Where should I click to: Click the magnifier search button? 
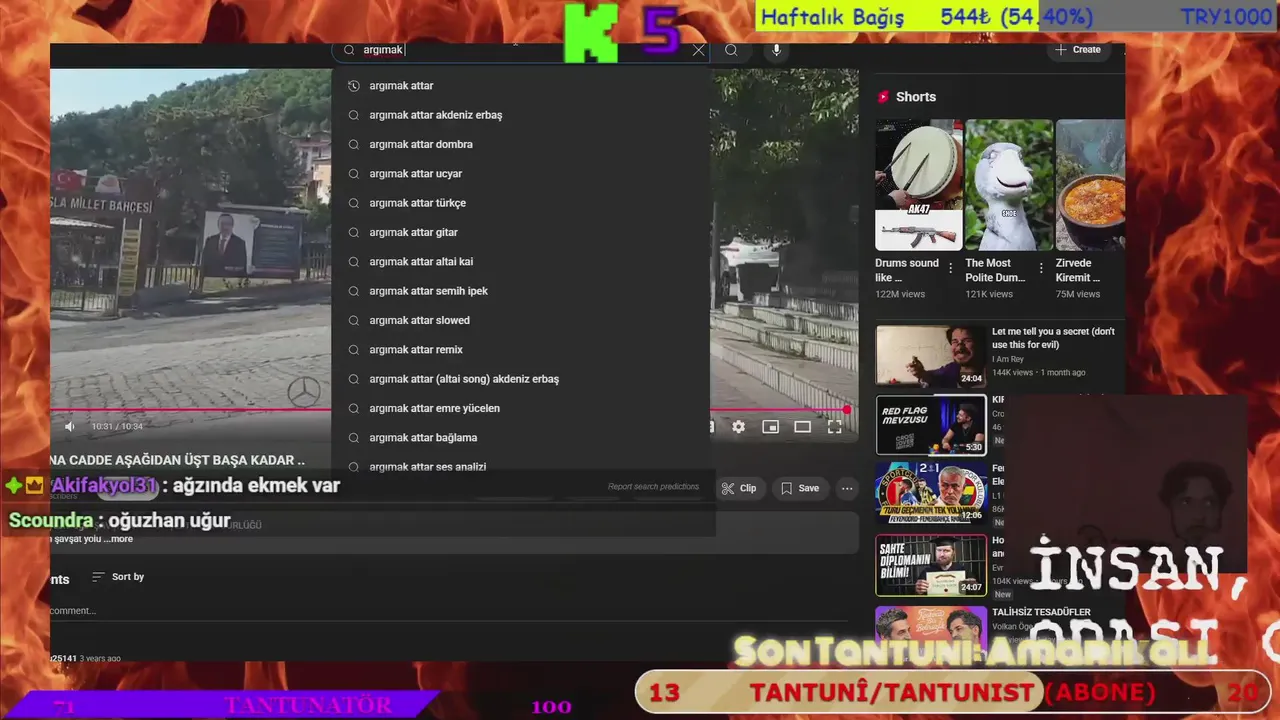[731, 50]
